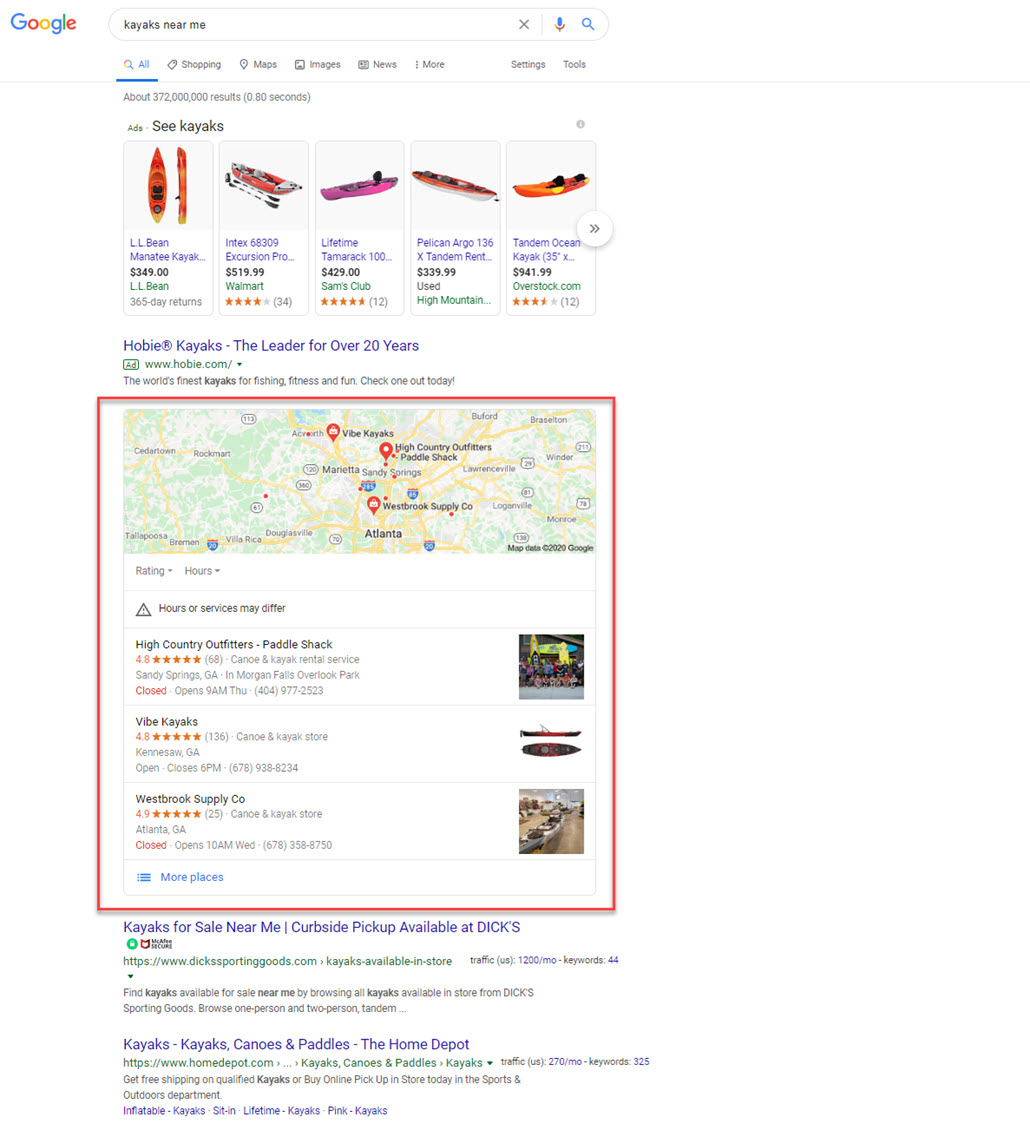1030x1130 pixels.
Task: Click inside the search input field
Action: tap(316, 25)
